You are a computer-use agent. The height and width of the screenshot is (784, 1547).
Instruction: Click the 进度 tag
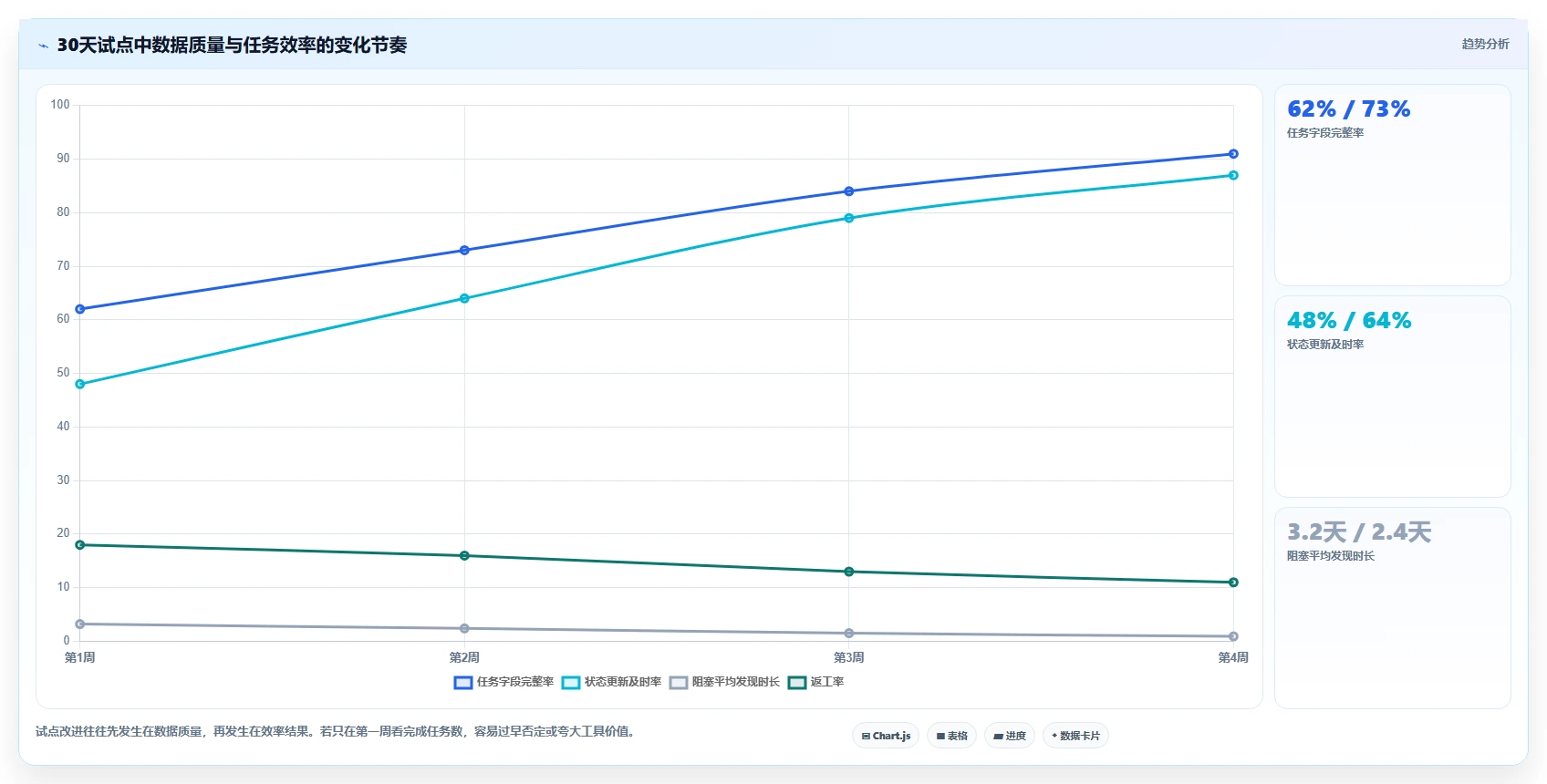click(1010, 736)
